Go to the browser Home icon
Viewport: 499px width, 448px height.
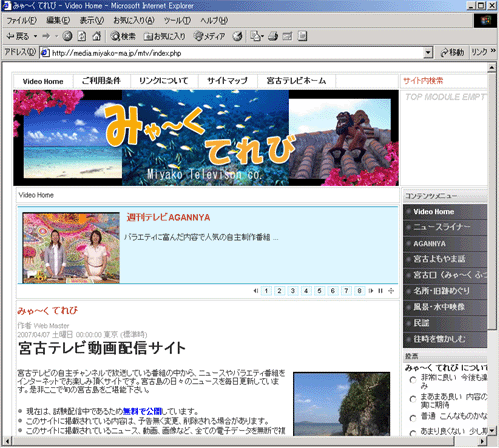click(96, 36)
